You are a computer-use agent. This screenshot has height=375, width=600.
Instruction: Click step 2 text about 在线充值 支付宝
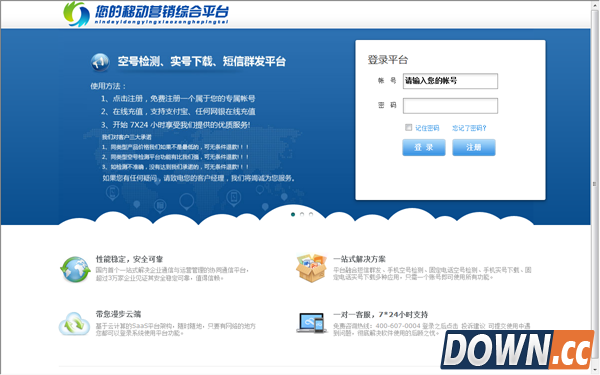pos(178,112)
